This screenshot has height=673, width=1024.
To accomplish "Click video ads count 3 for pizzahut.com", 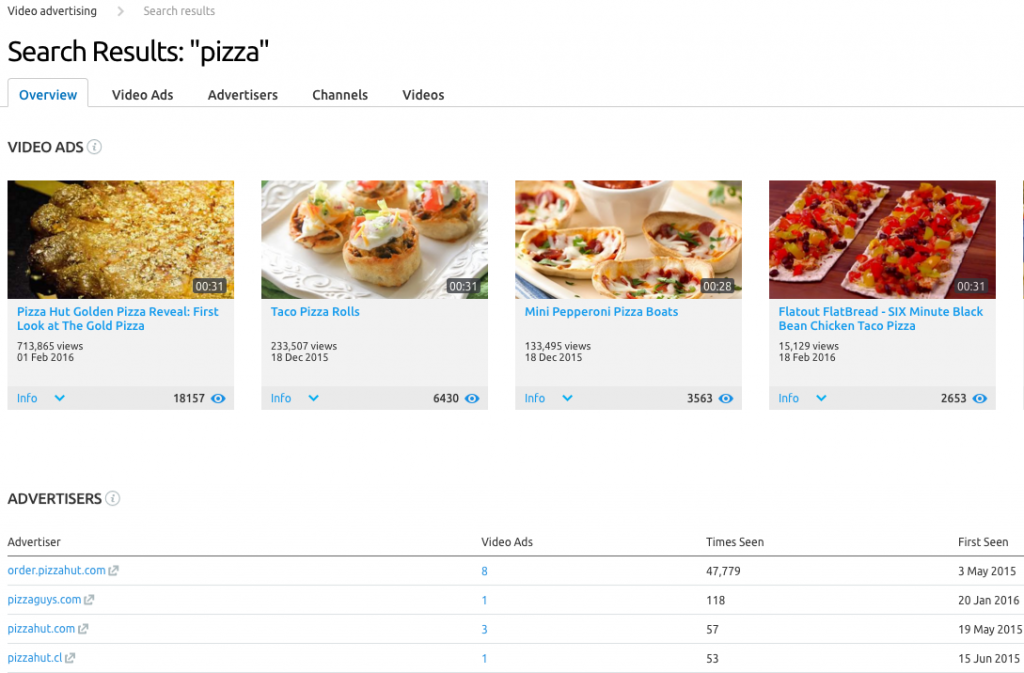I will (x=485, y=630).
